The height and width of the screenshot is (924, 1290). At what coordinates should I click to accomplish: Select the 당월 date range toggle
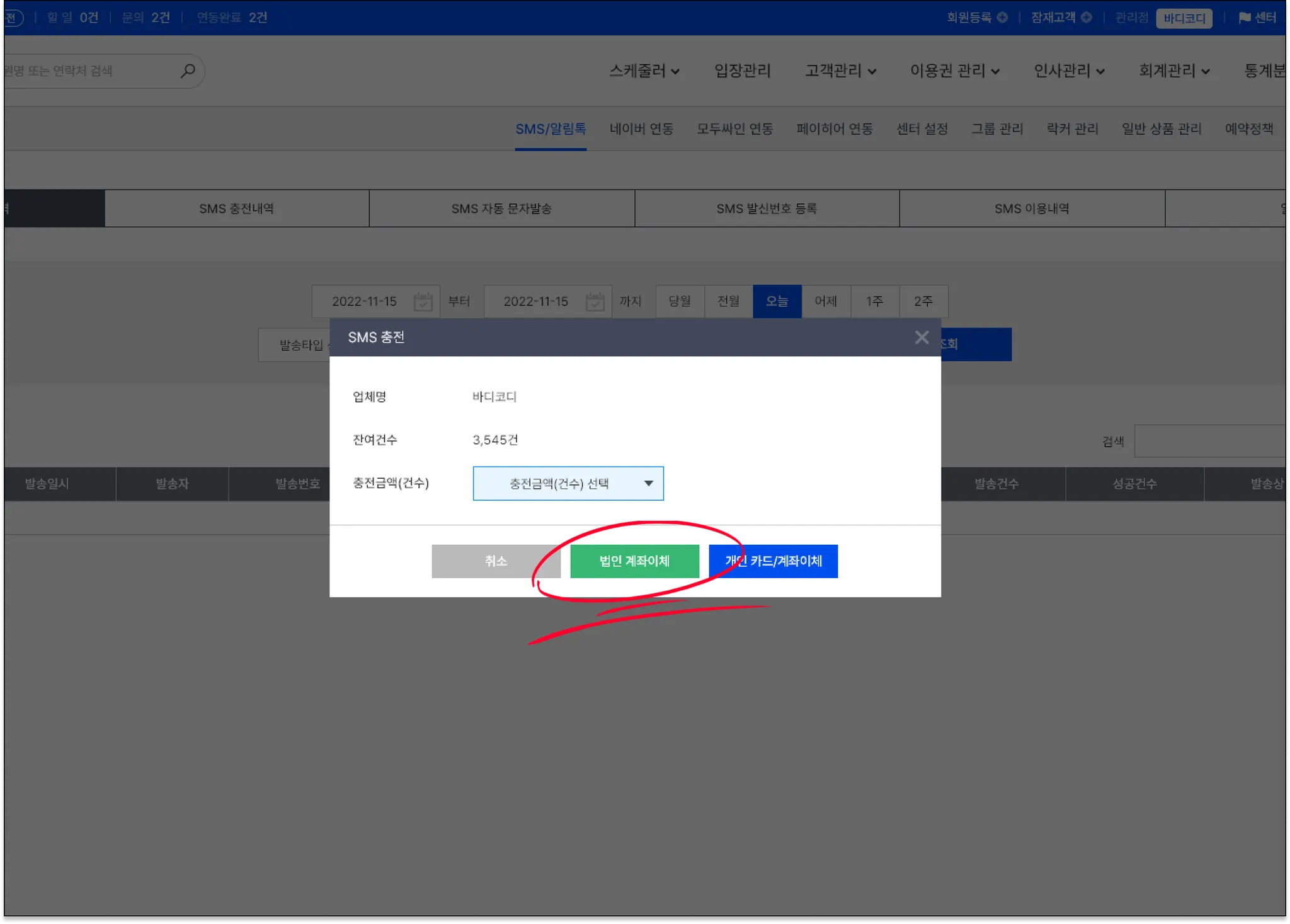pos(680,302)
